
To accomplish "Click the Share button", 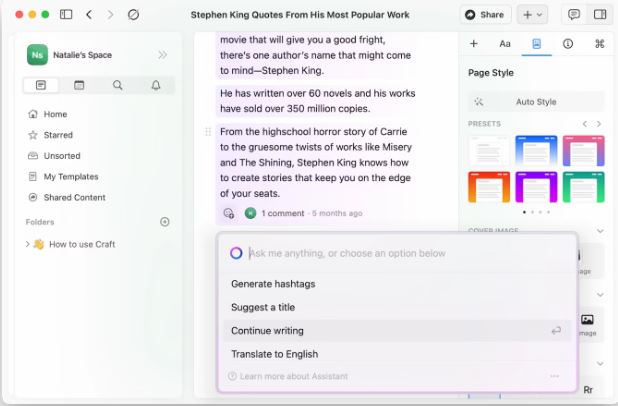I will [x=485, y=15].
